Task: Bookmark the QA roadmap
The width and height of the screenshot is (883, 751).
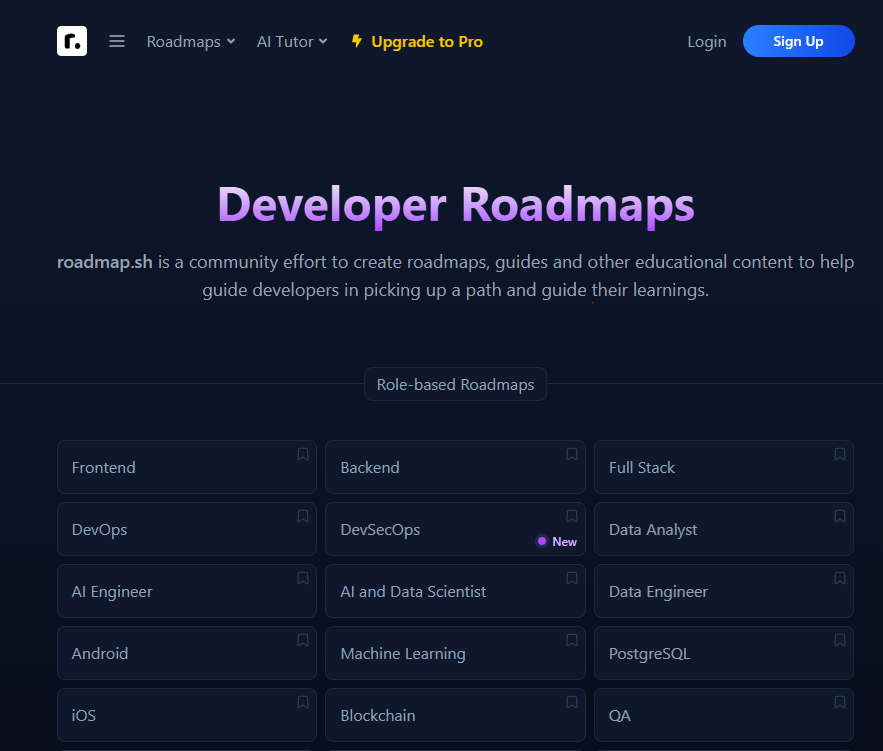Action: 840,702
